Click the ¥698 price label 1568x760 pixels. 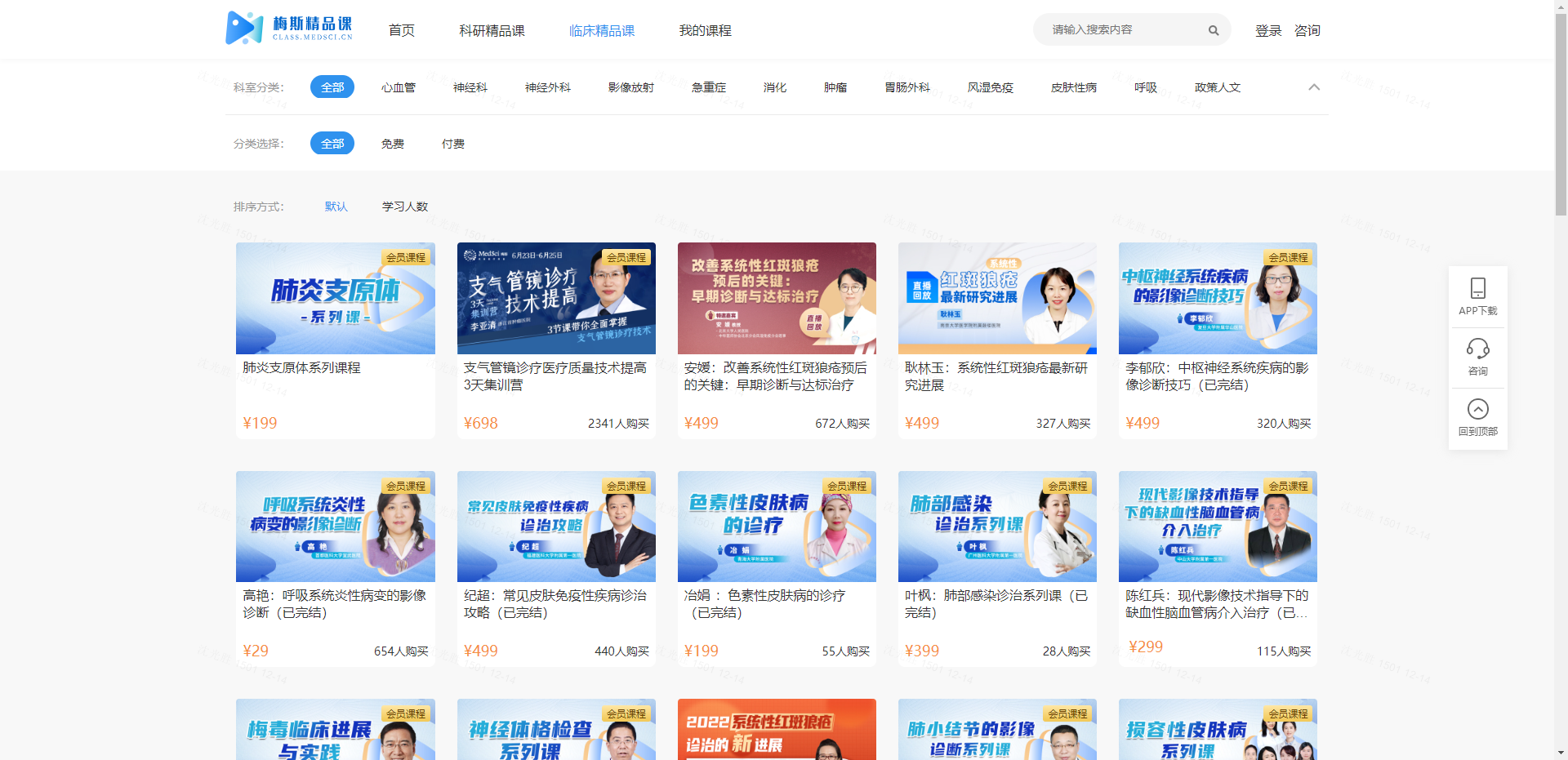pyautogui.click(x=480, y=423)
